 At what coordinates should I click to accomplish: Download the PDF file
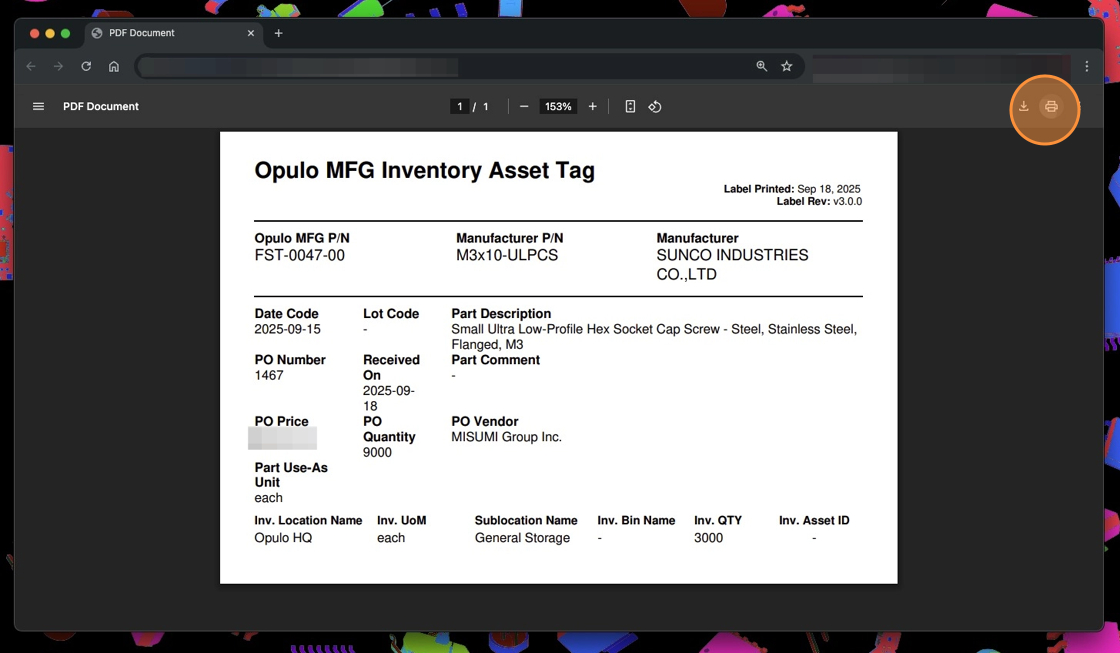point(1023,107)
